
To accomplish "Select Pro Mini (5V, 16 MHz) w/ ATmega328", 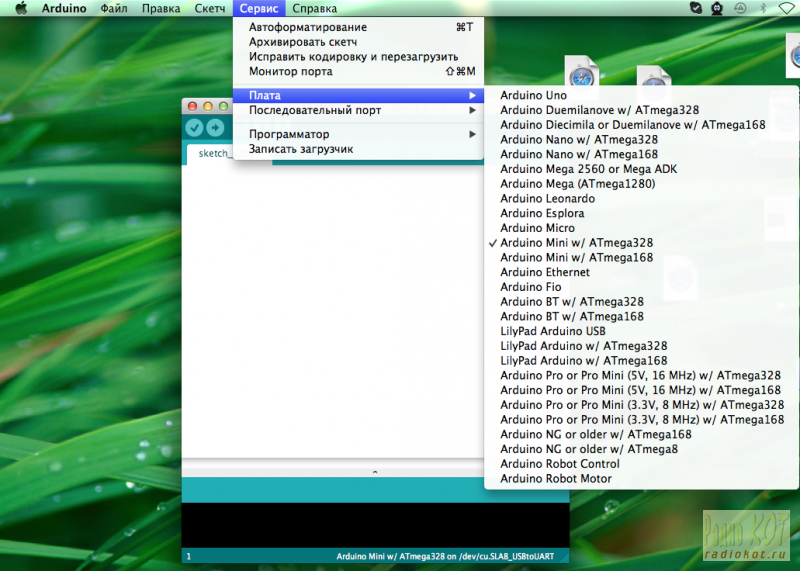I will (641, 376).
